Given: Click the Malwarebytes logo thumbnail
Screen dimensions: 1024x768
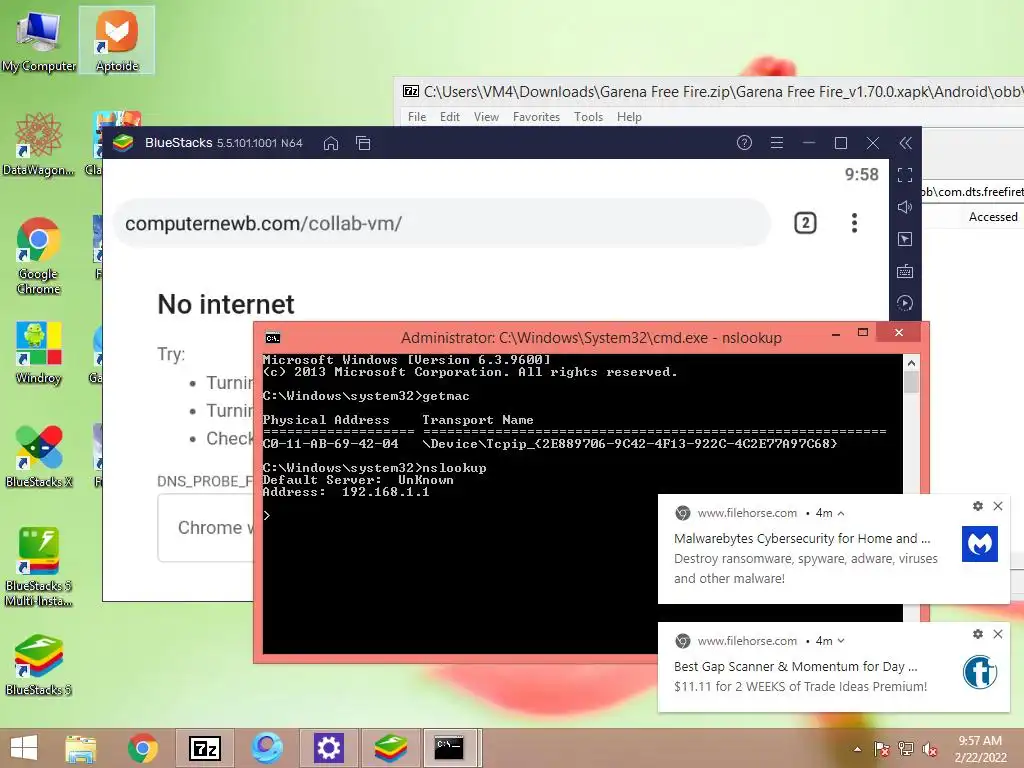Looking at the screenshot, I should [980, 544].
